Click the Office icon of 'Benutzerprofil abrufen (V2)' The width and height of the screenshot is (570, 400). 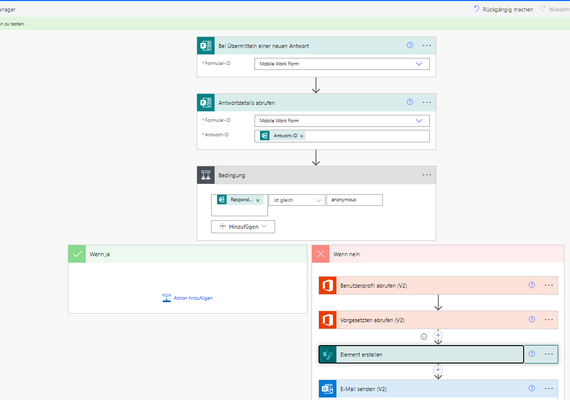coord(328,285)
